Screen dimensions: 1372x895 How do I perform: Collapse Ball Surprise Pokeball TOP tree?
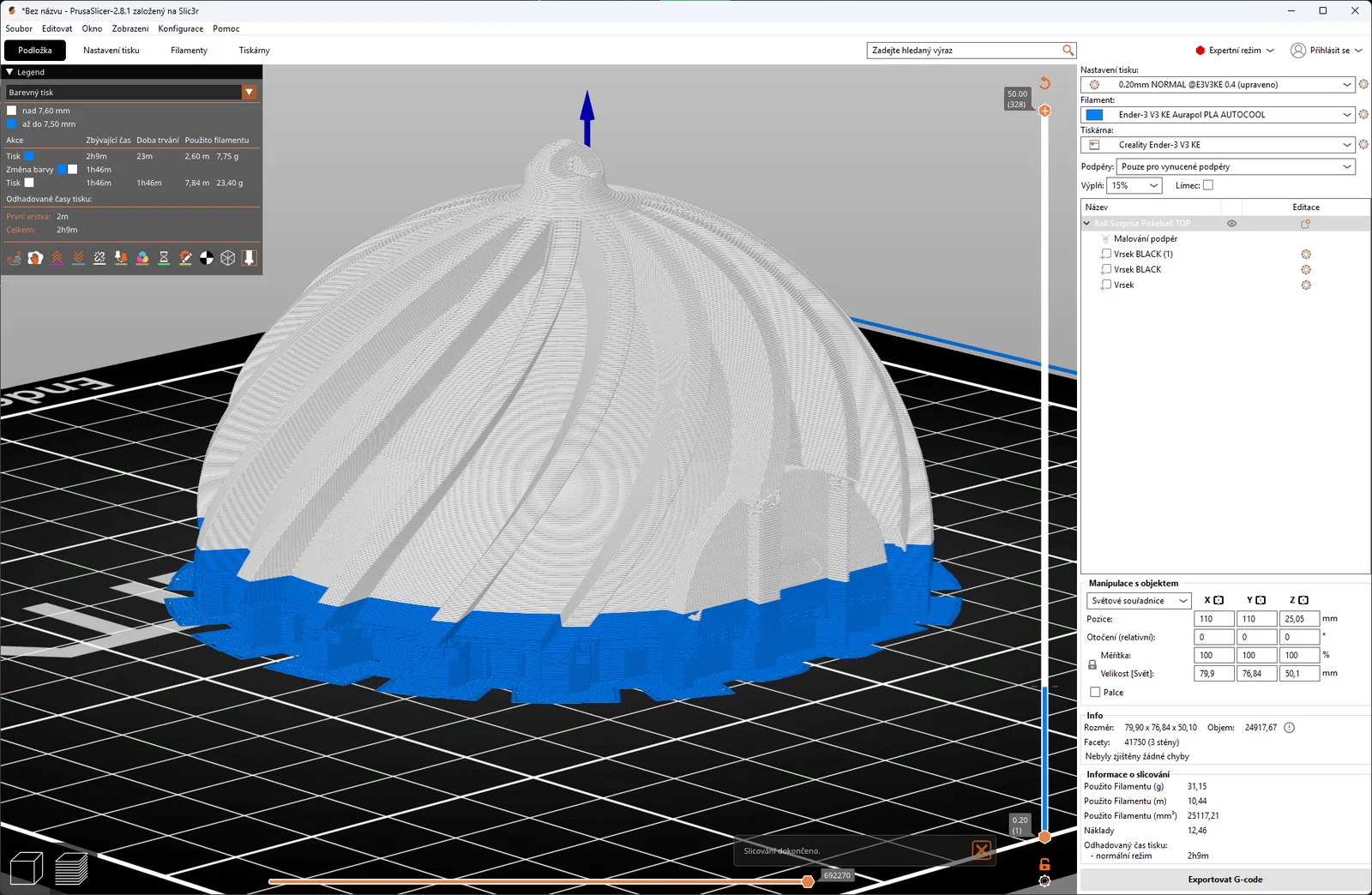1086,224
